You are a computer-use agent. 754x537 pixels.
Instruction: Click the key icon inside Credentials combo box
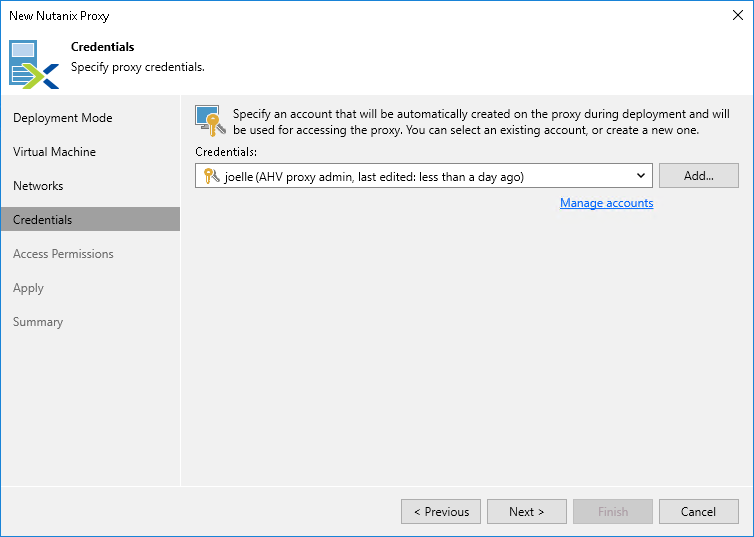pos(211,176)
